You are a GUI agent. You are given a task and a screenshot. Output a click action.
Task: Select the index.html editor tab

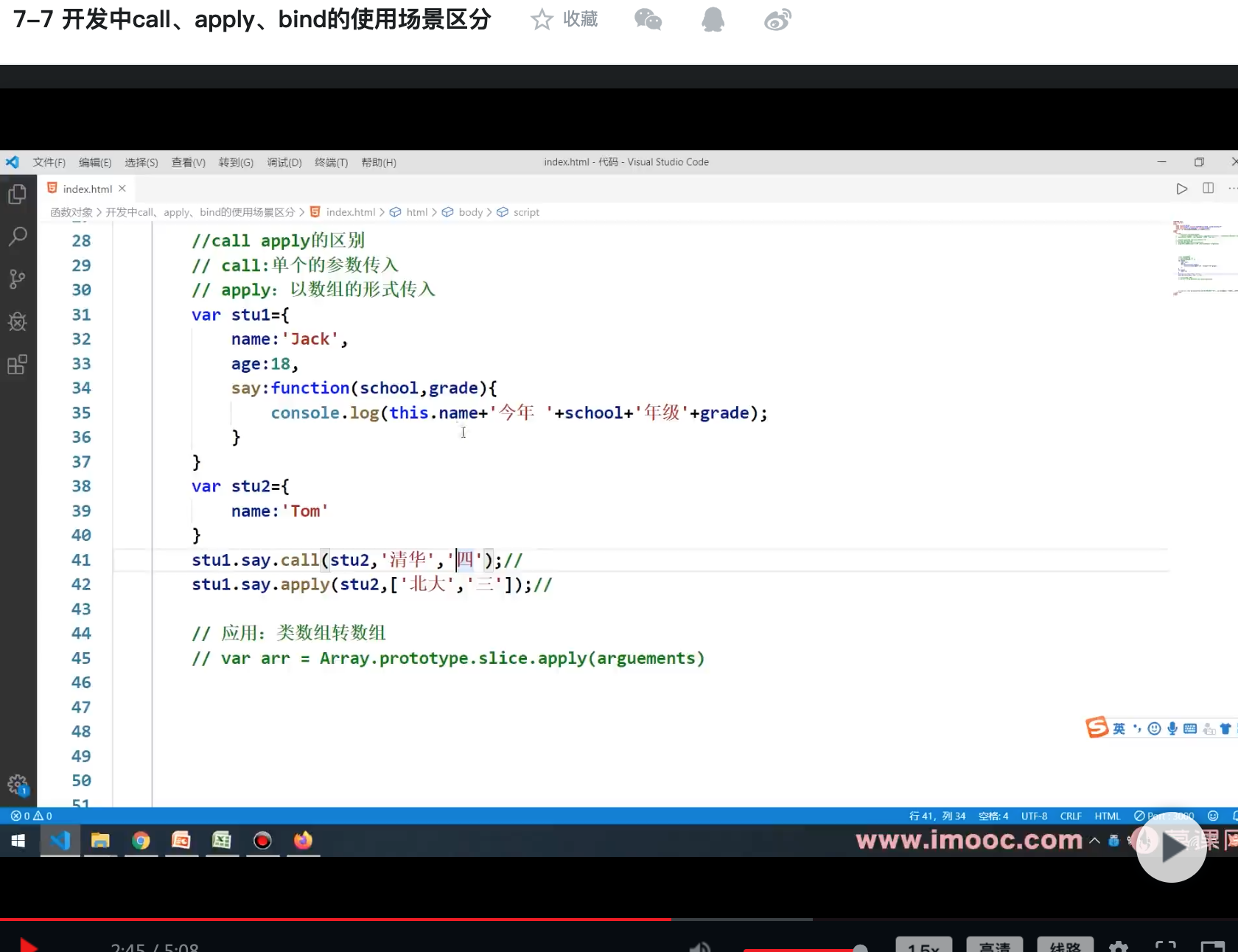click(x=87, y=189)
